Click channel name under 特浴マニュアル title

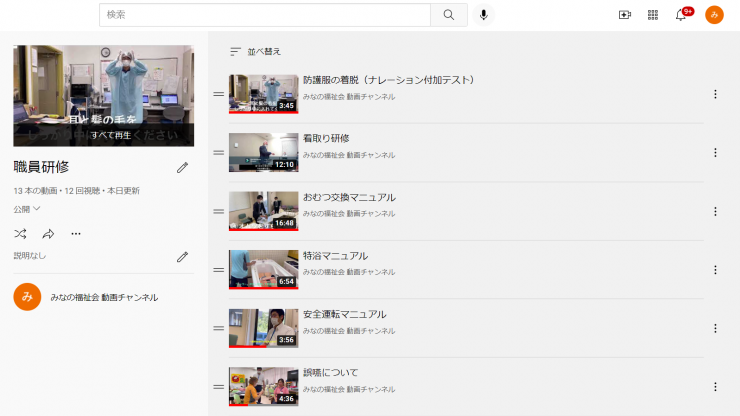pyautogui.click(x=349, y=272)
